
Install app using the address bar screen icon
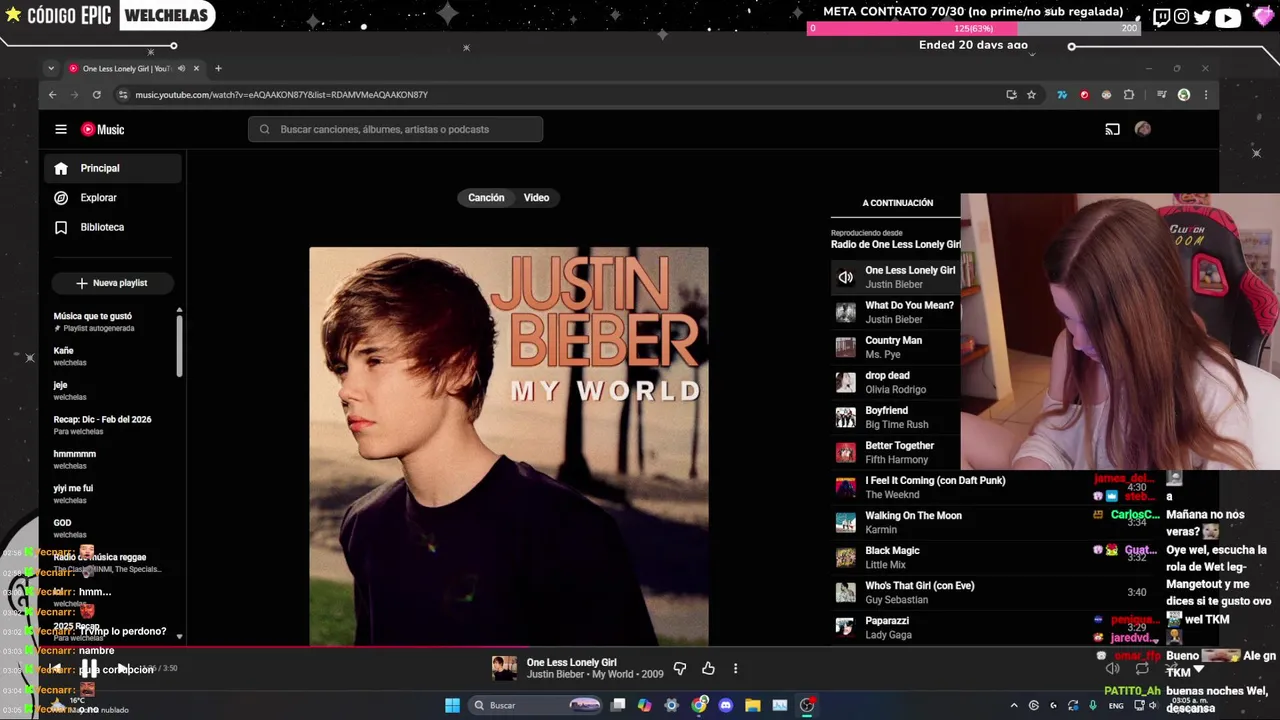tap(1011, 95)
